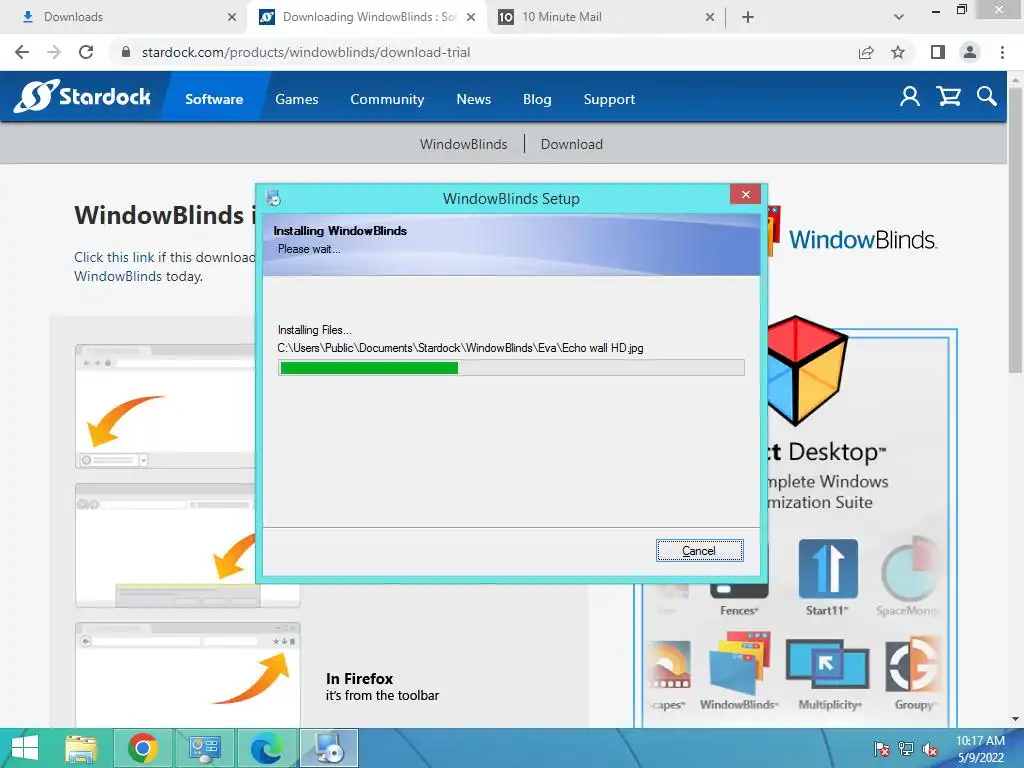Click the installer progress bar
The width and height of the screenshot is (1024, 768).
511,368
